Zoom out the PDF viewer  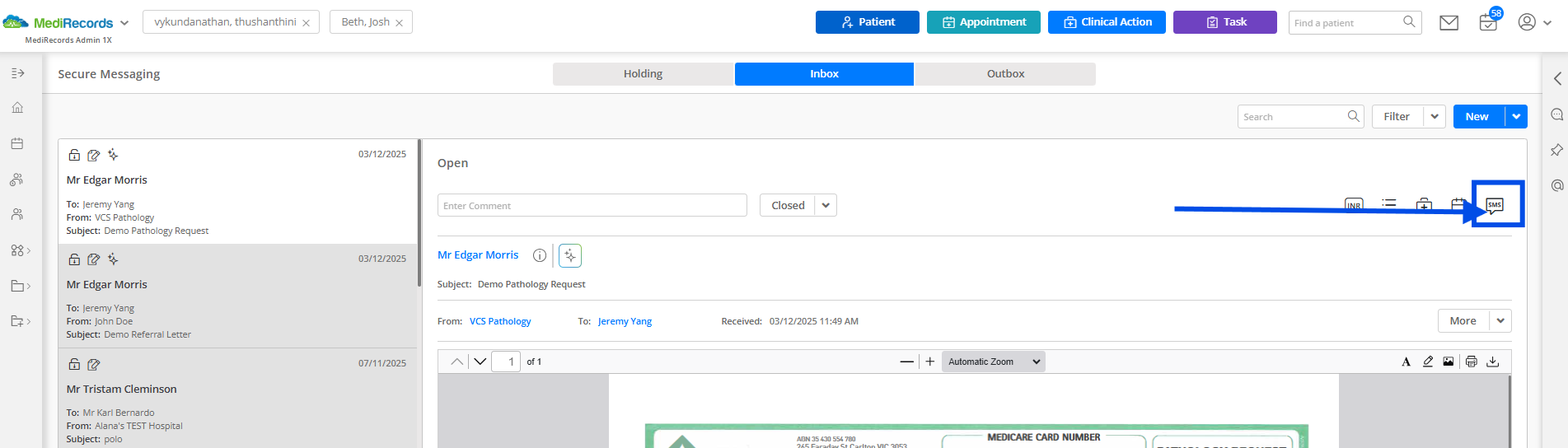pos(907,362)
